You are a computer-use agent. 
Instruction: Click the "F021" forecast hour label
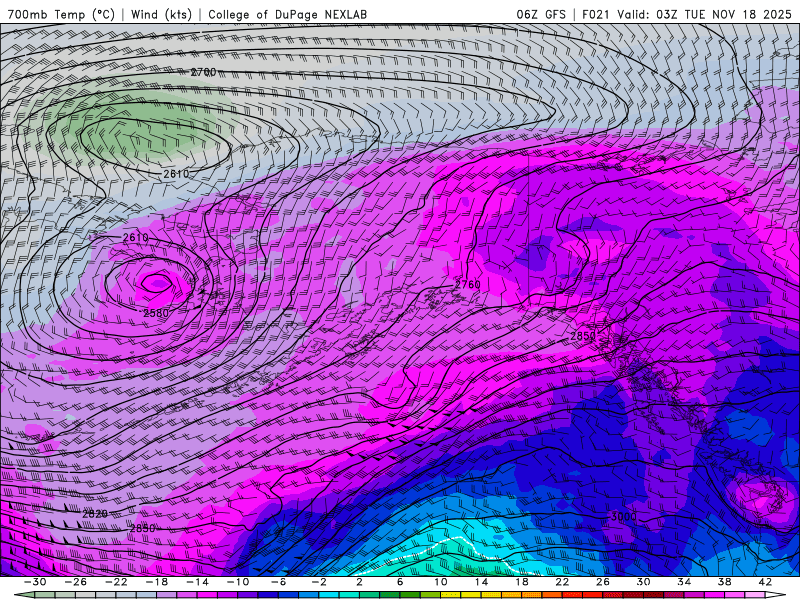pos(595,14)
